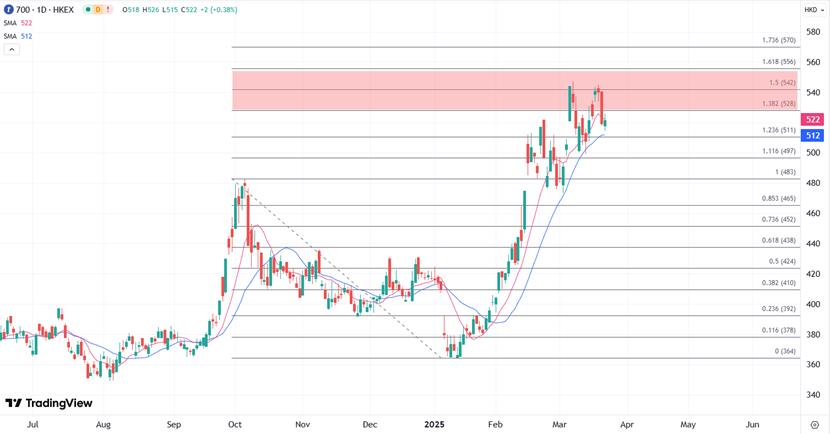Screen dimensions: 830x434
Task: Click the Tencent symbol logo icon
Action: [x=8, y=9]
